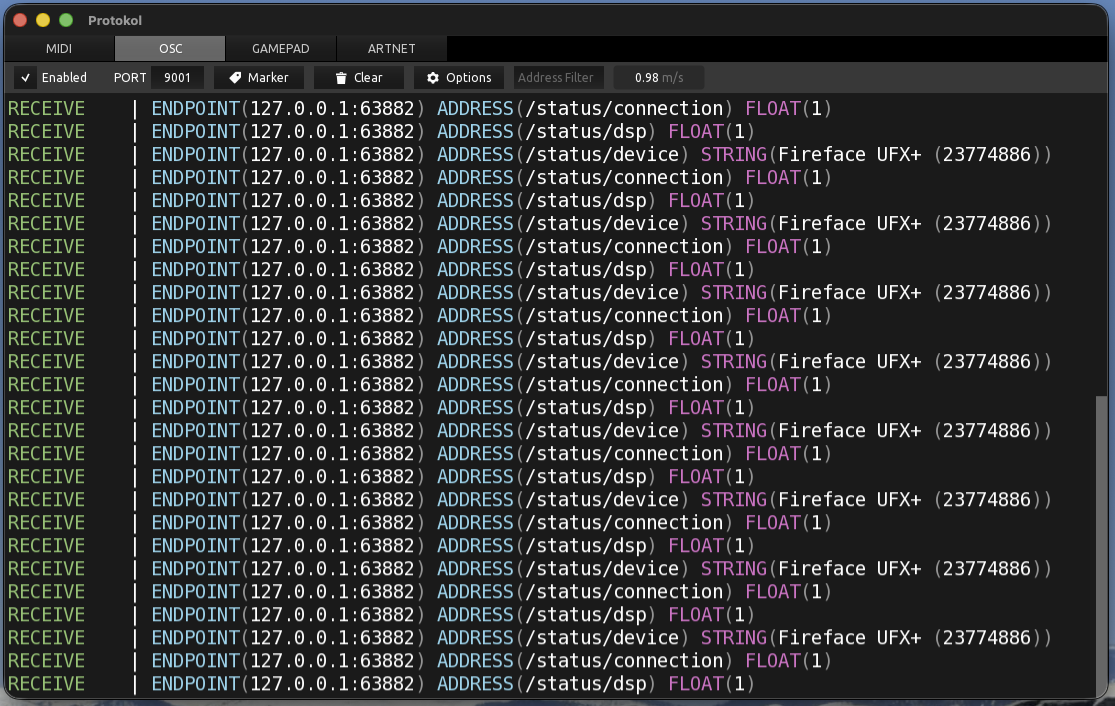
Task: Click the 0.98 m/s rate indicator
Action: coord(659,77)
